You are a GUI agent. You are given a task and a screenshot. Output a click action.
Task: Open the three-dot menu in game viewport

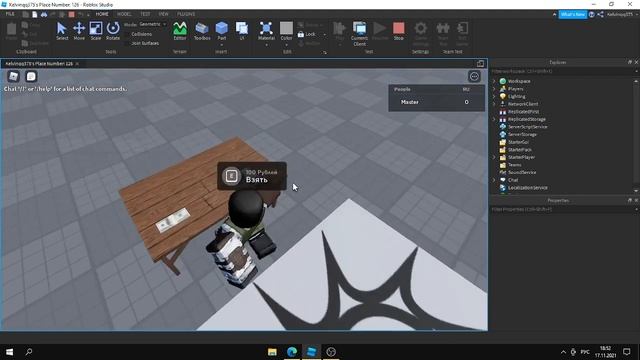[474, 76]
